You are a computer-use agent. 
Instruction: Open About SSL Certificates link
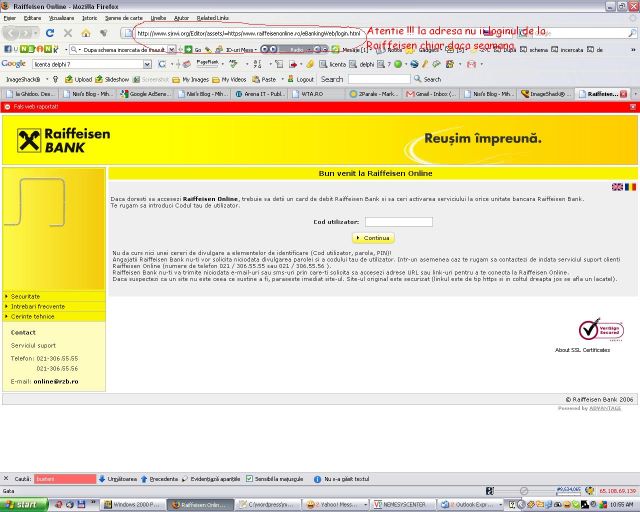(582, 350)
